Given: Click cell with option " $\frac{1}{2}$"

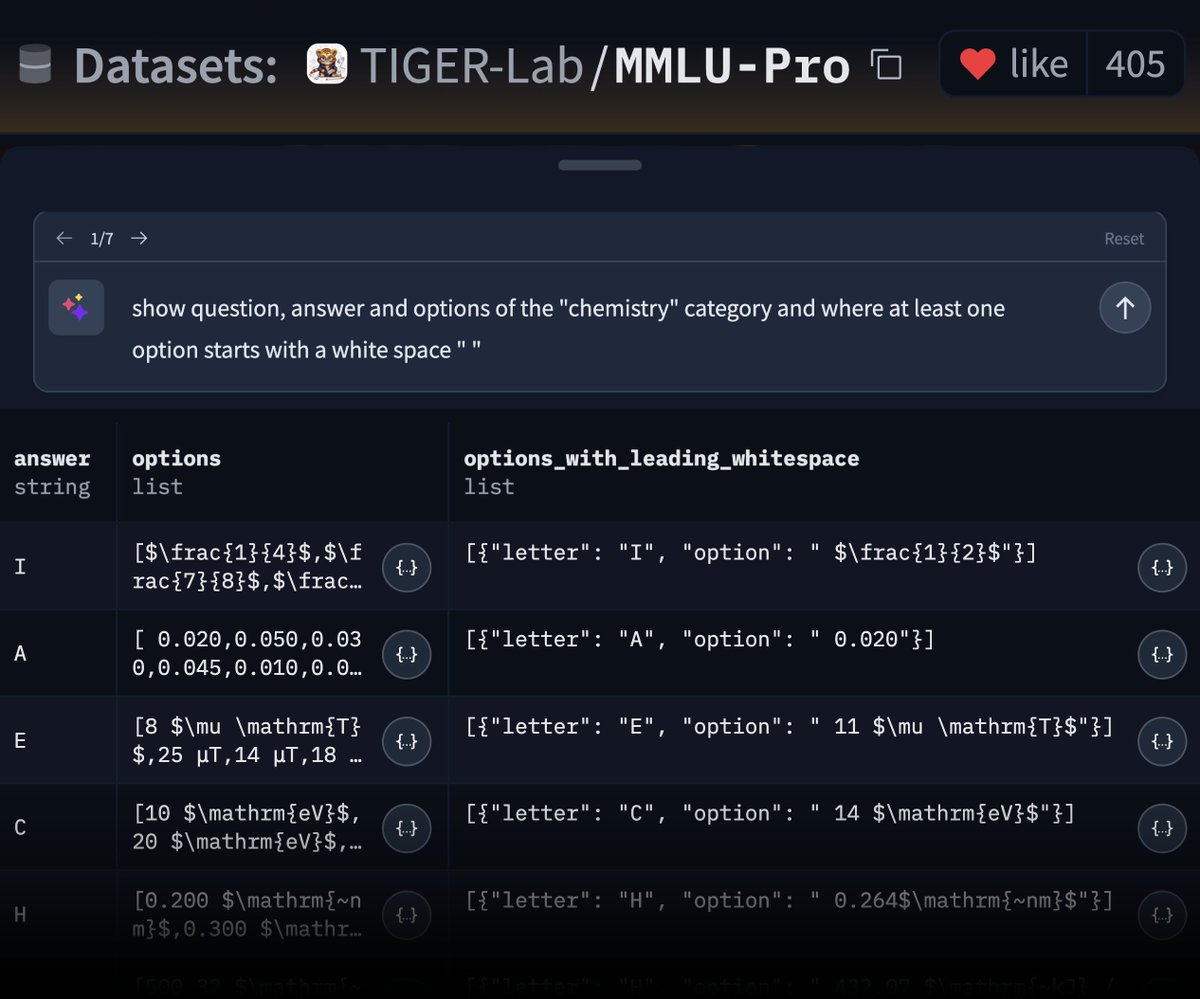Looking at the screenshot, I should click(x=751, y=553).
